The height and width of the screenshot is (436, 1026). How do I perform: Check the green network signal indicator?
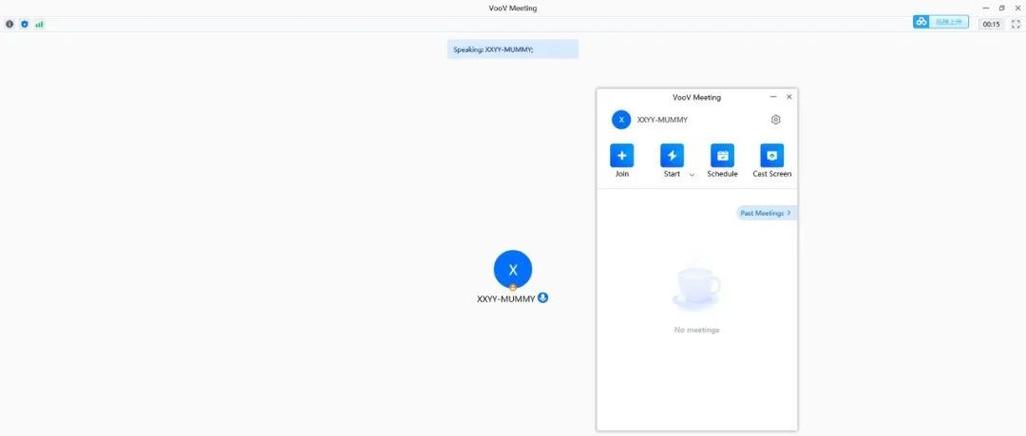(39, 24)
